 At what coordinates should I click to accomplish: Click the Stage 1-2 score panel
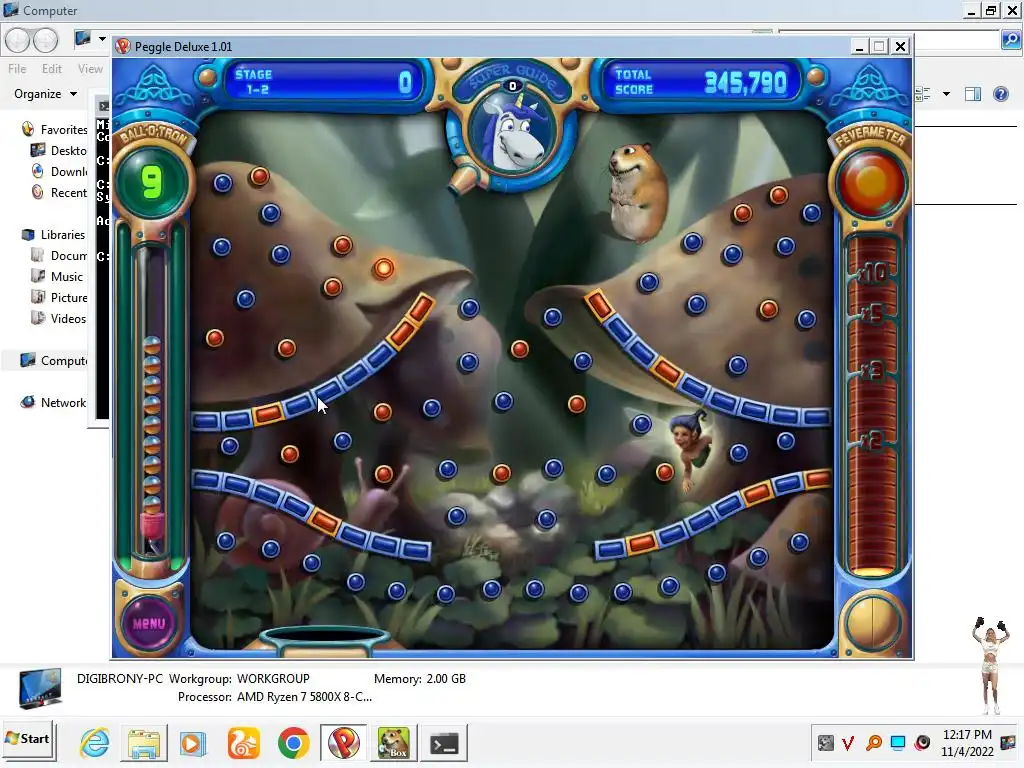tap(323, 82)
